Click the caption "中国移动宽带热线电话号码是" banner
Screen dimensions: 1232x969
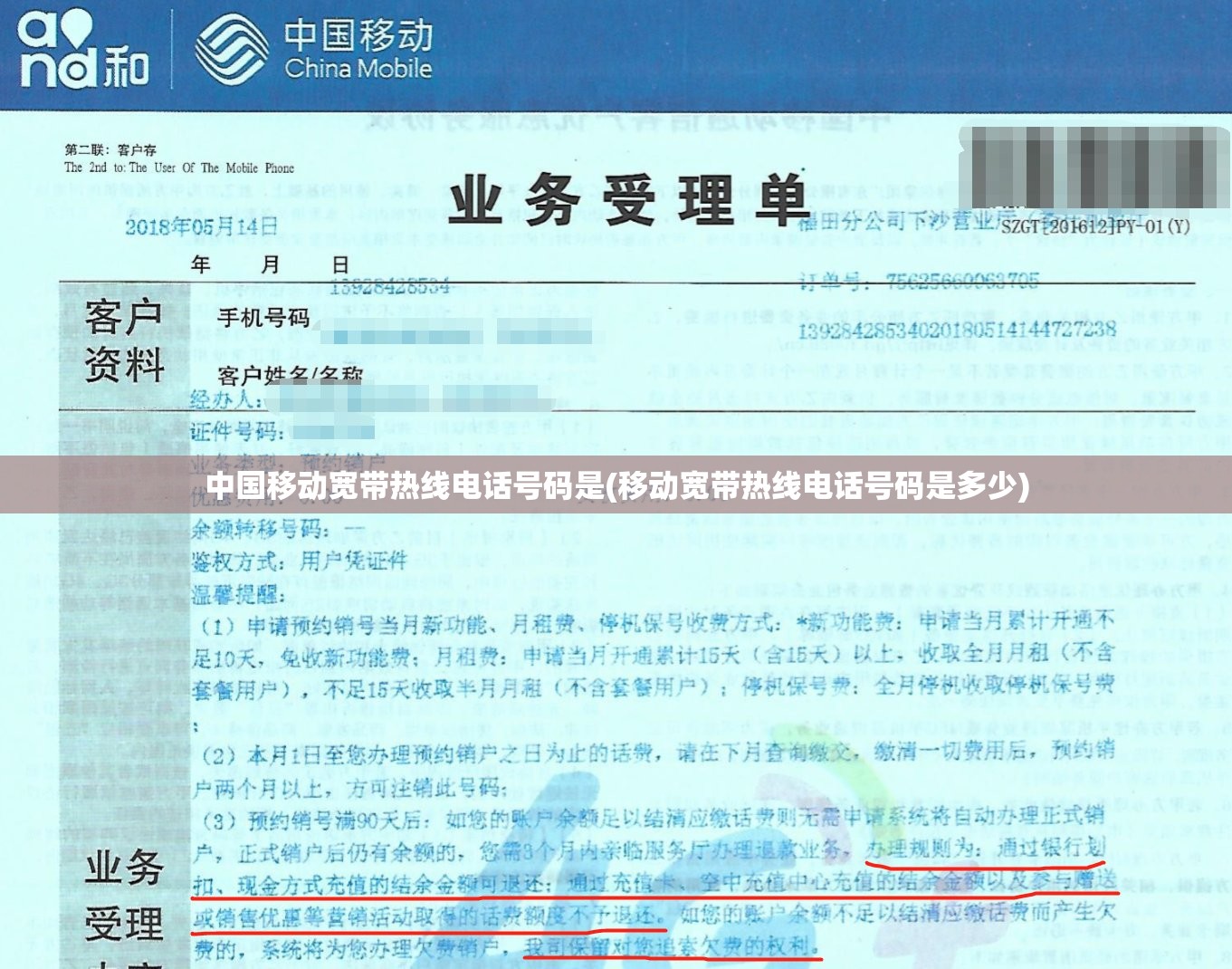[616, 484]
